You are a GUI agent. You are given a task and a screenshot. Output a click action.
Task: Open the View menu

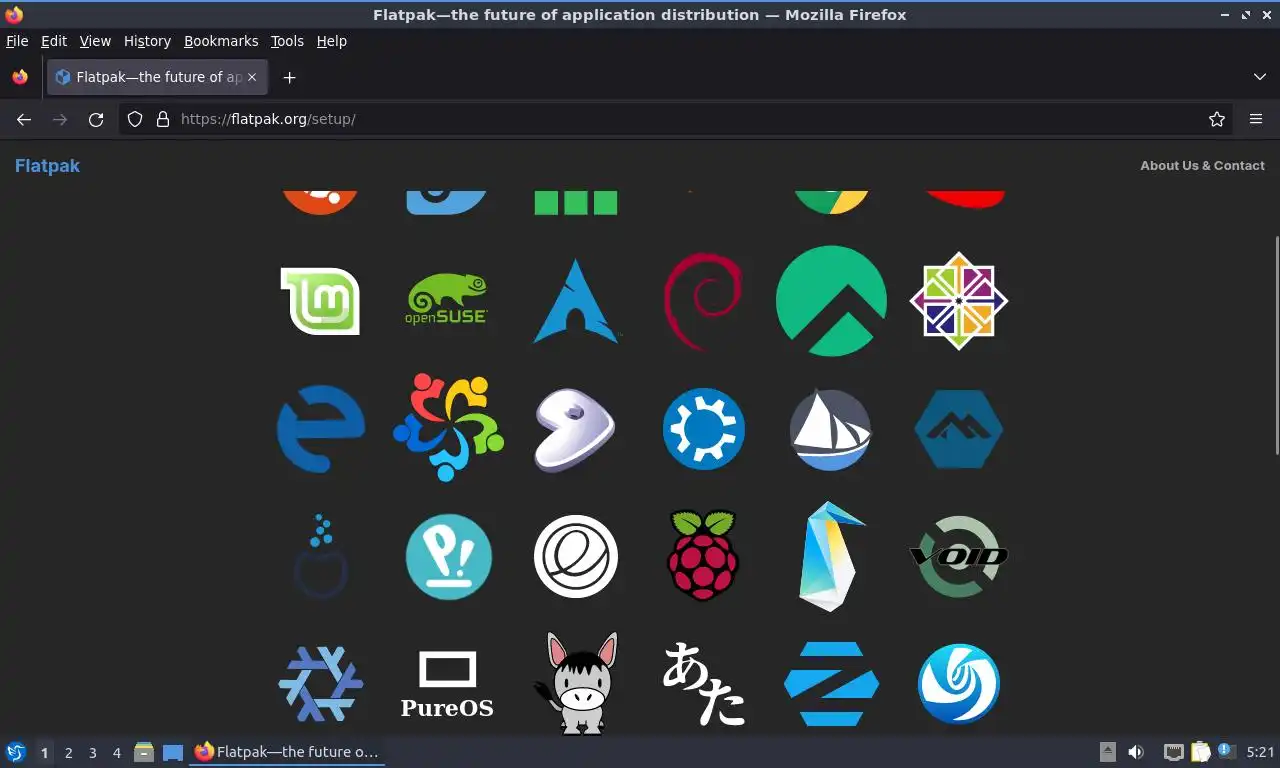95,41
